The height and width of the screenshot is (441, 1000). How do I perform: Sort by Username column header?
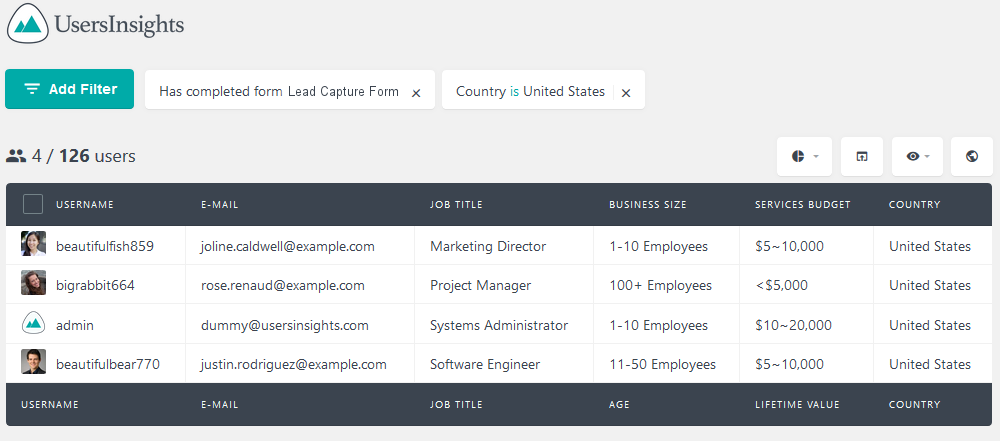85,205
